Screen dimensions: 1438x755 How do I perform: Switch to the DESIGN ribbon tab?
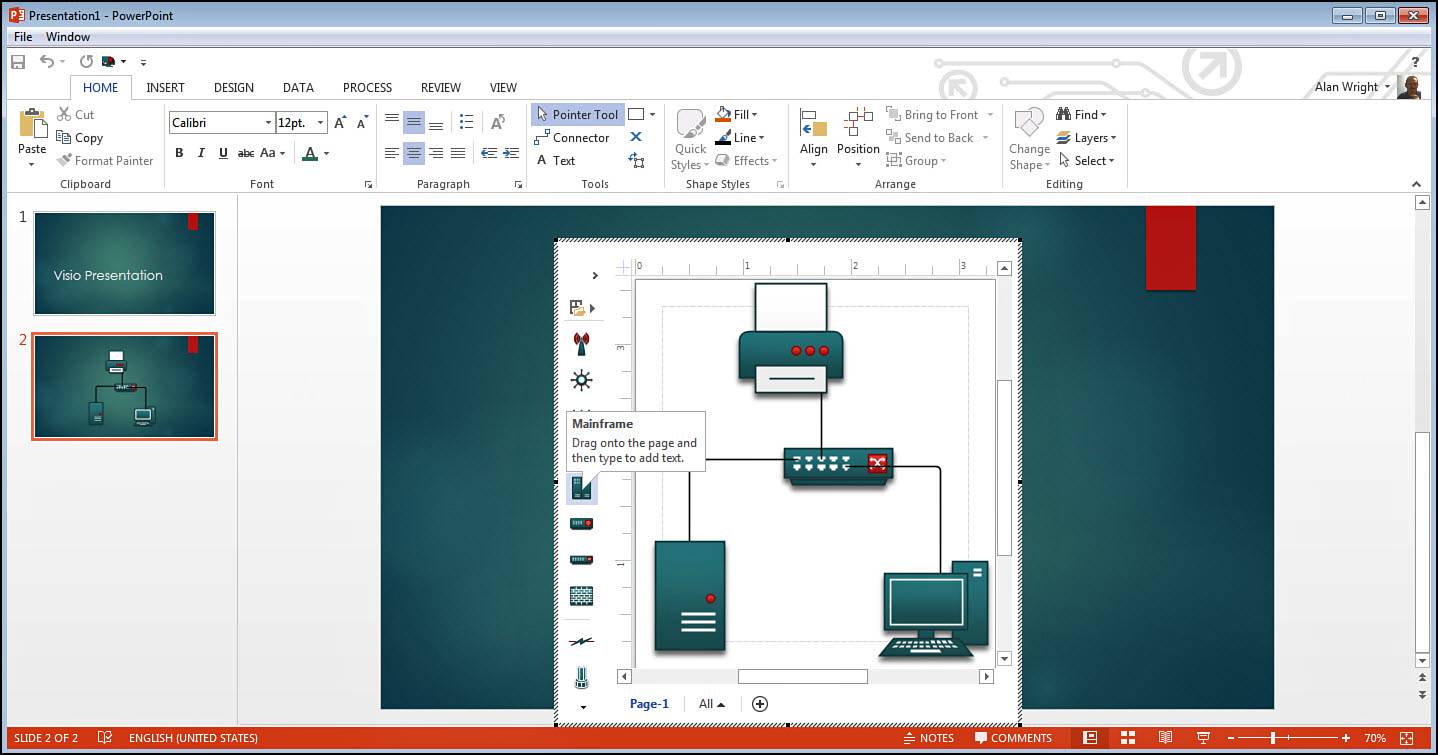(234, 87)
